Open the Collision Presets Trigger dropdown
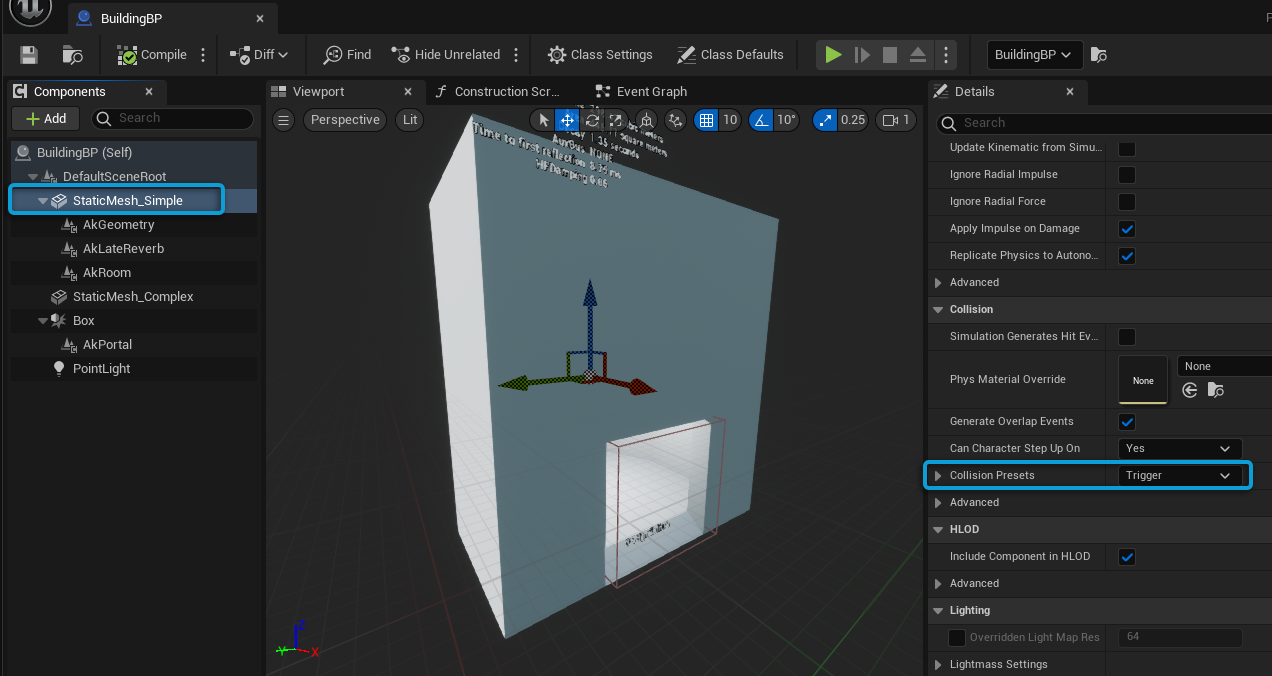The image size is (1272, 676). (1179, 476)
